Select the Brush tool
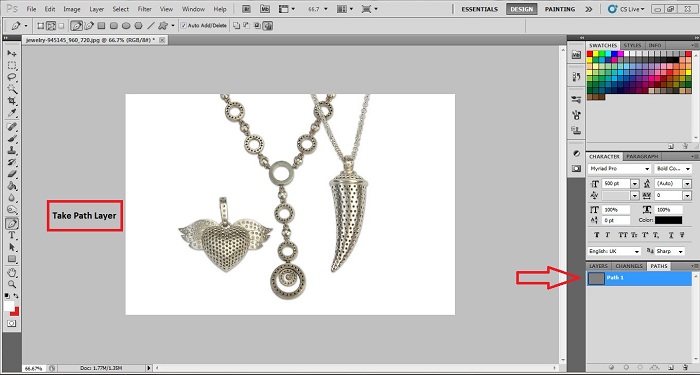700x375 pixels. [12, 139]
